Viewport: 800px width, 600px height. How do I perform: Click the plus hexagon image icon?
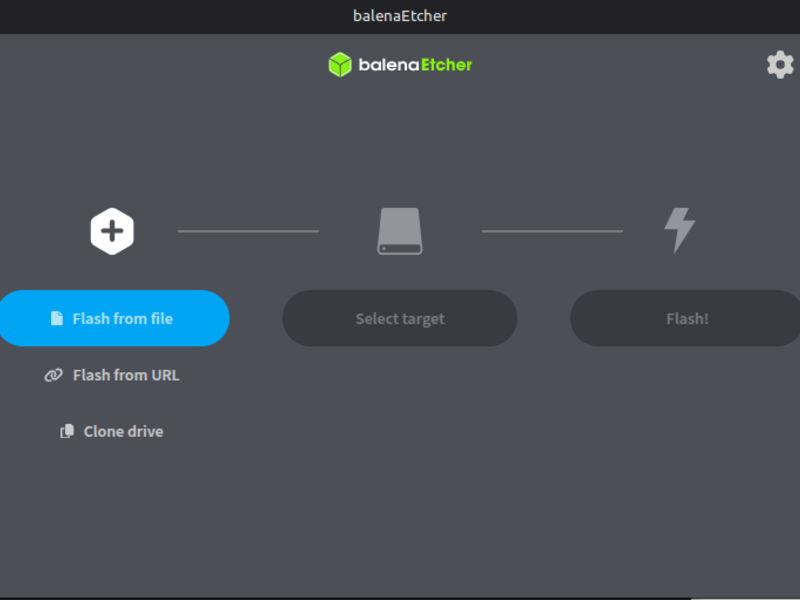point(112,231)
